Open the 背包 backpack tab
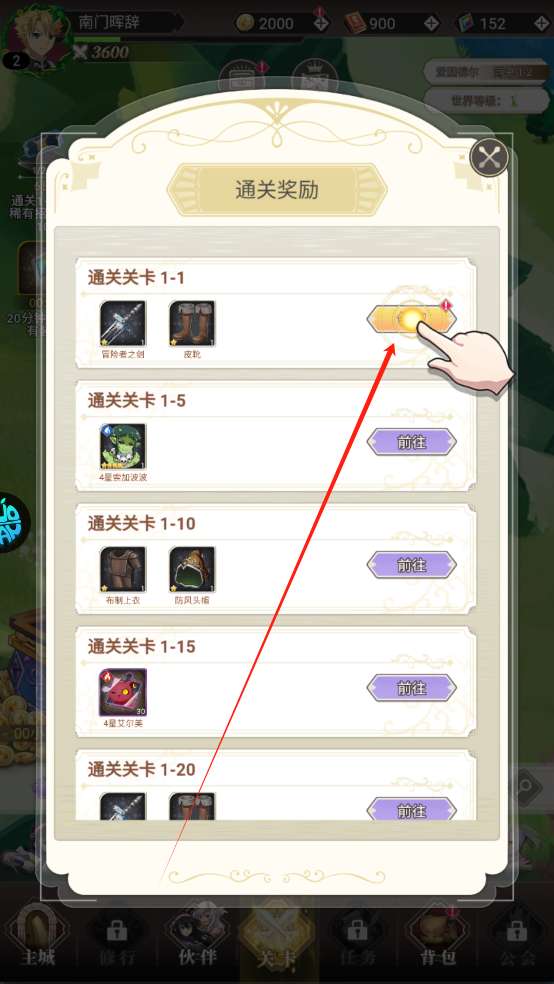This screenshot has height=984, width=554. click(436, 943)
